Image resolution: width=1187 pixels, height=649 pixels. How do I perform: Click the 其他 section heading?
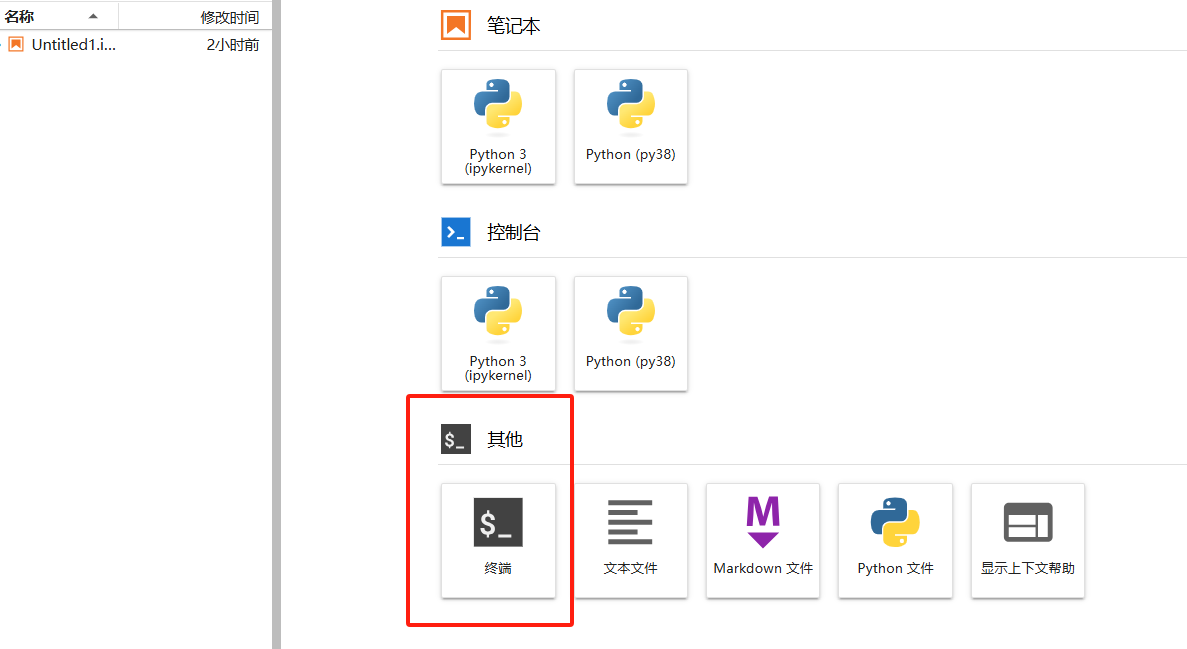click(505, 439)
